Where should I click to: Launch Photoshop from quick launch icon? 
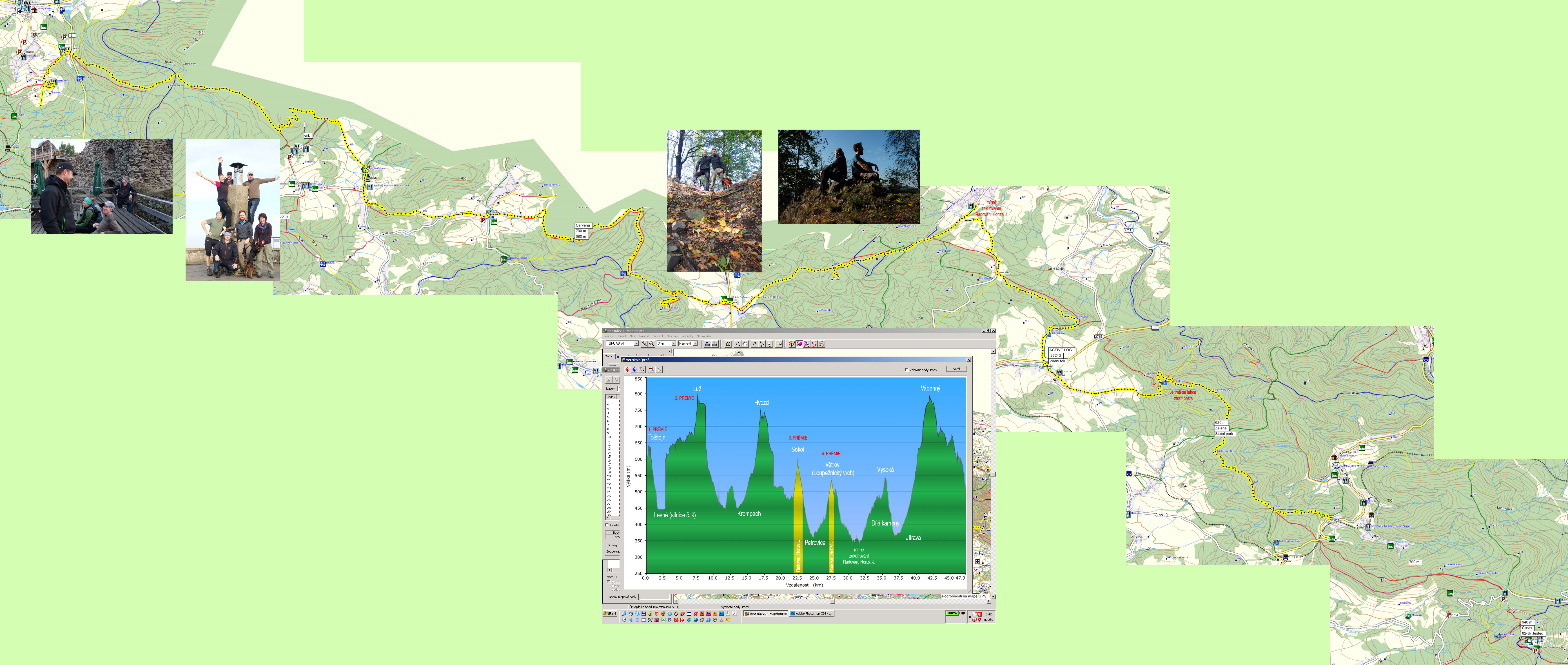[x=721, y=614]
